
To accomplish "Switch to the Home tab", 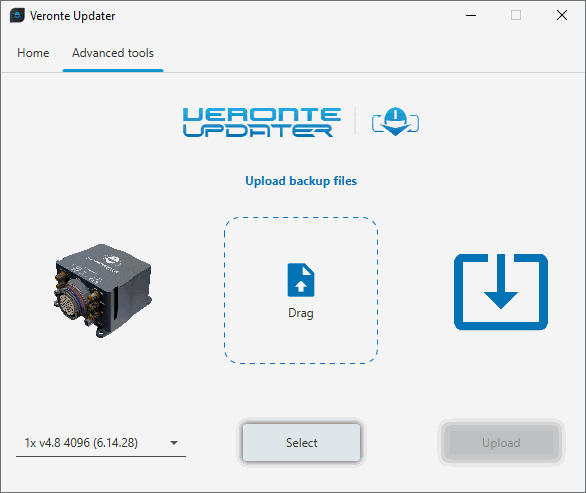I will coord(33,53).
